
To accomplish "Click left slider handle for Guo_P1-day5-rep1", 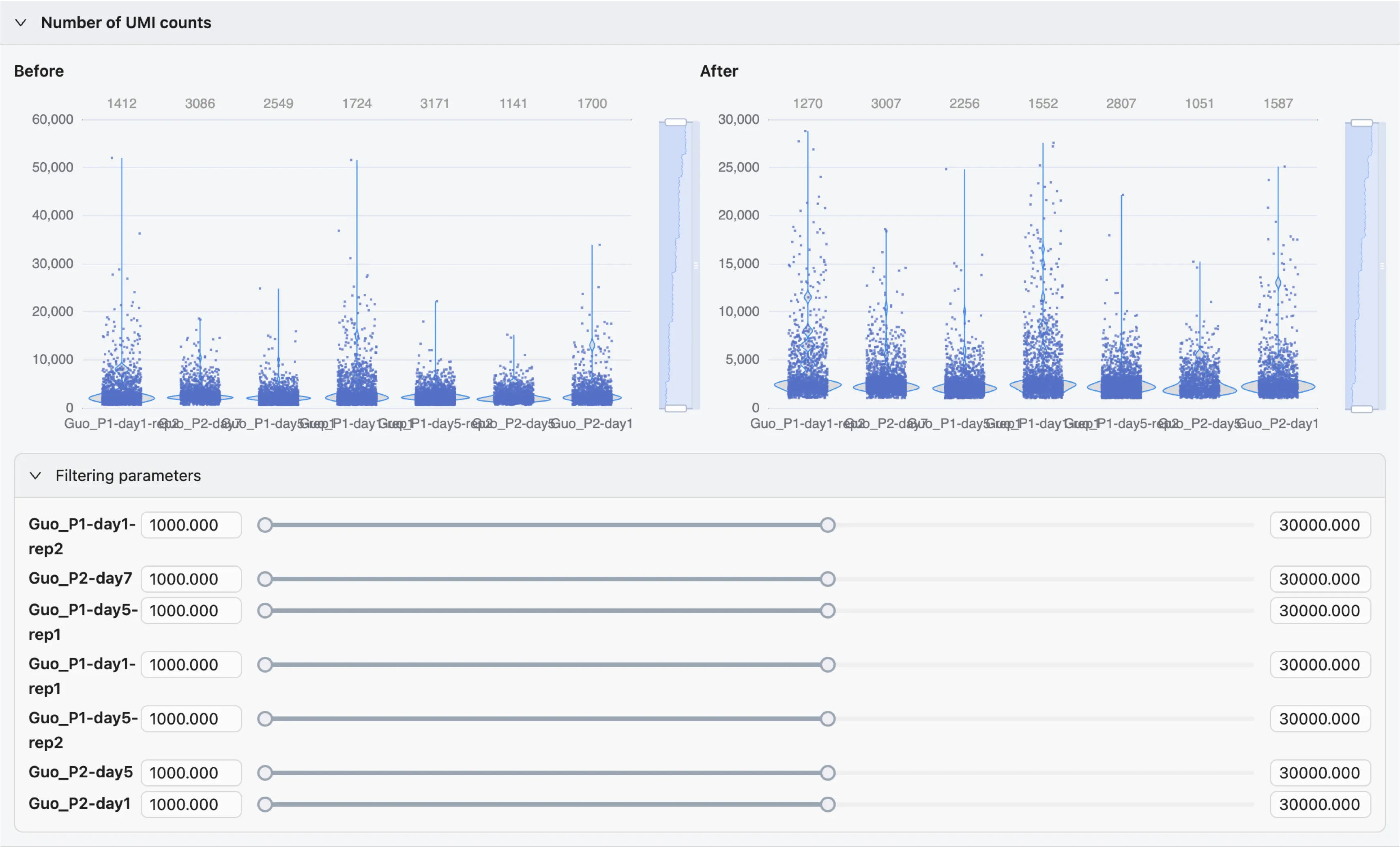I will pyautogui.click(x=265, y=611).
